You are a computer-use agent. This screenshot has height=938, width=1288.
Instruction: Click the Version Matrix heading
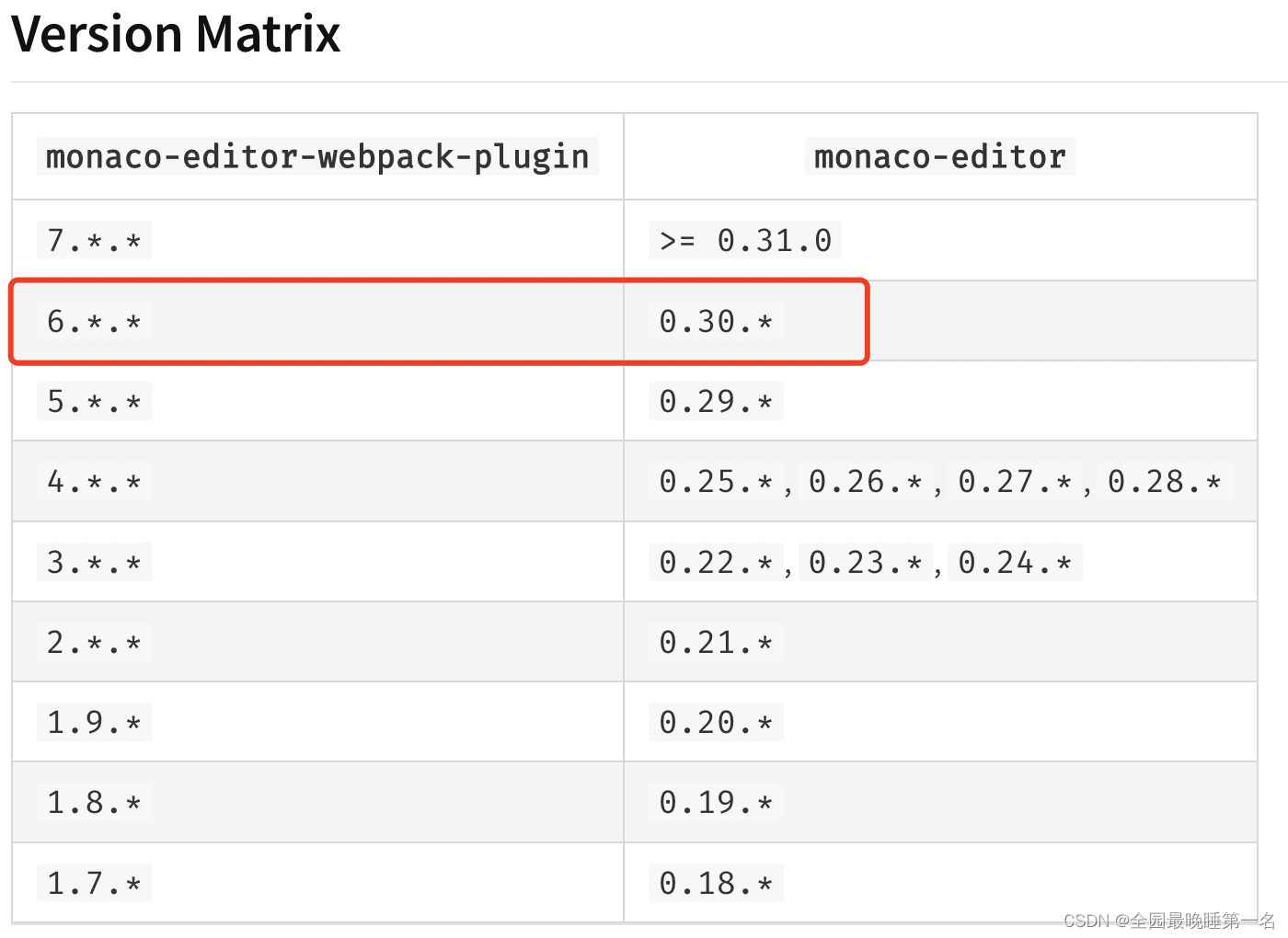tap(176, 35)
